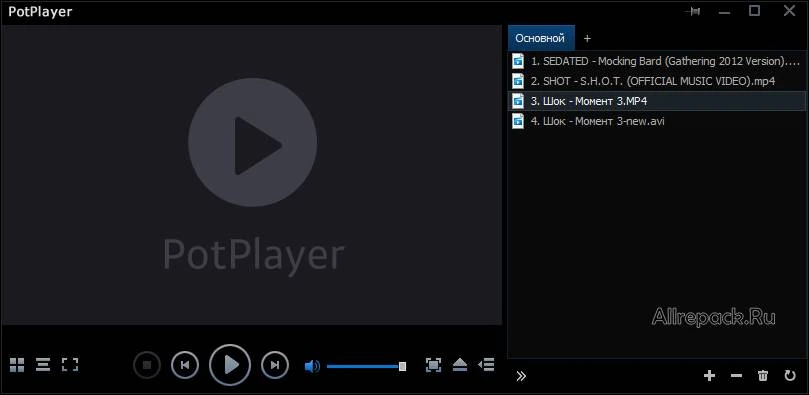Viewport: 809px width, 395px height.
Task: Select SHOT - S.H.O.T. mp4 playlist entry
Action: (656, 81)
